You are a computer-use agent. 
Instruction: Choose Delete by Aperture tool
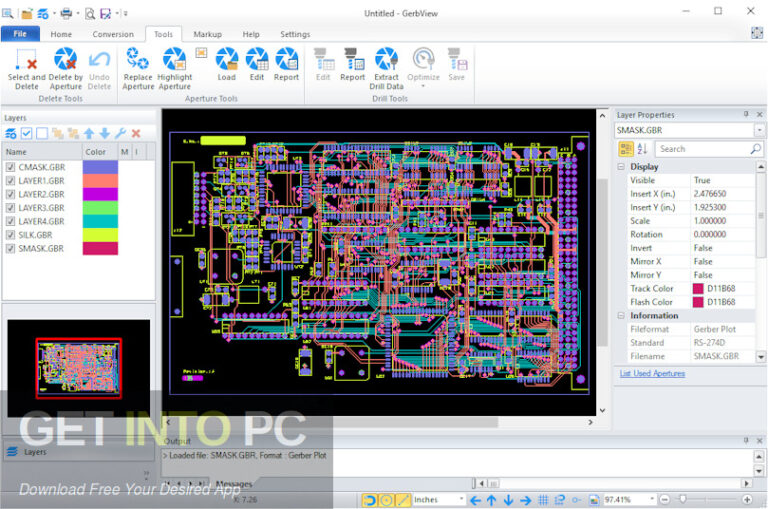[x=66, y=69]
